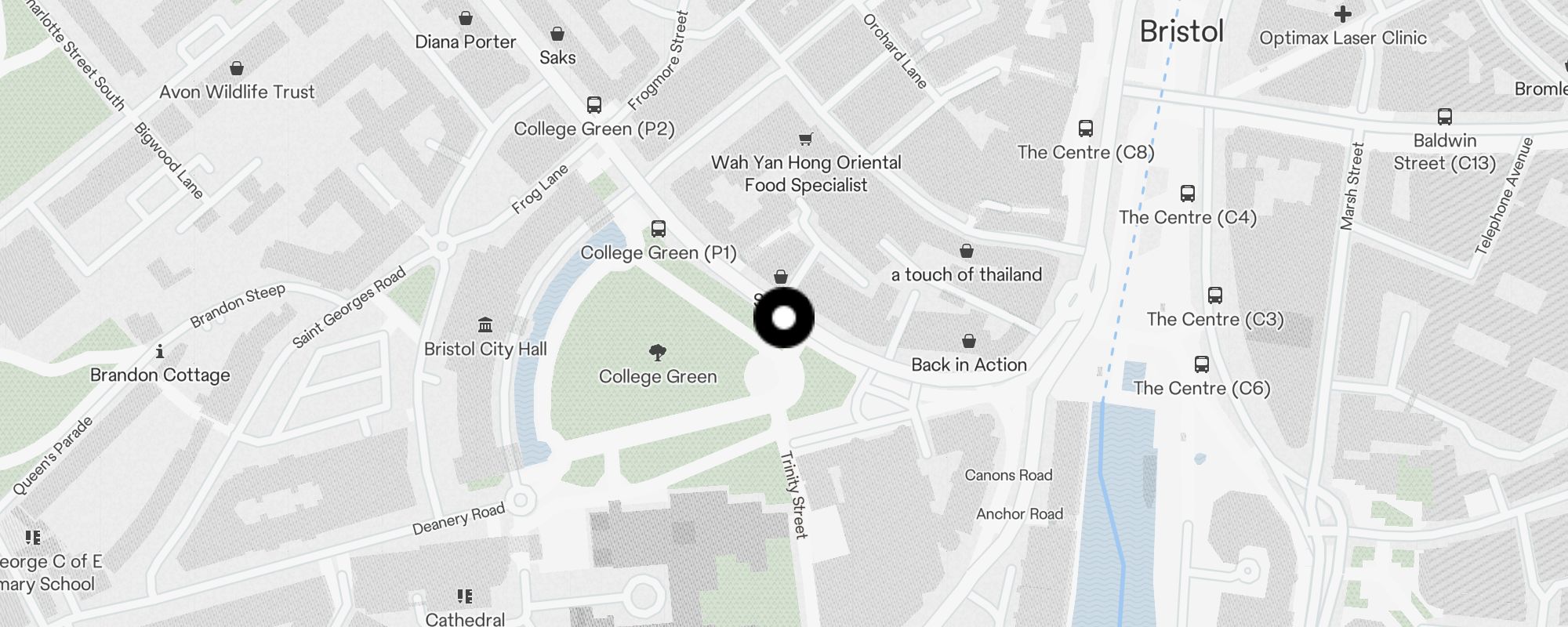Select The Centre (C8) bus stop icon
1568x627 pixels.
1086,129
